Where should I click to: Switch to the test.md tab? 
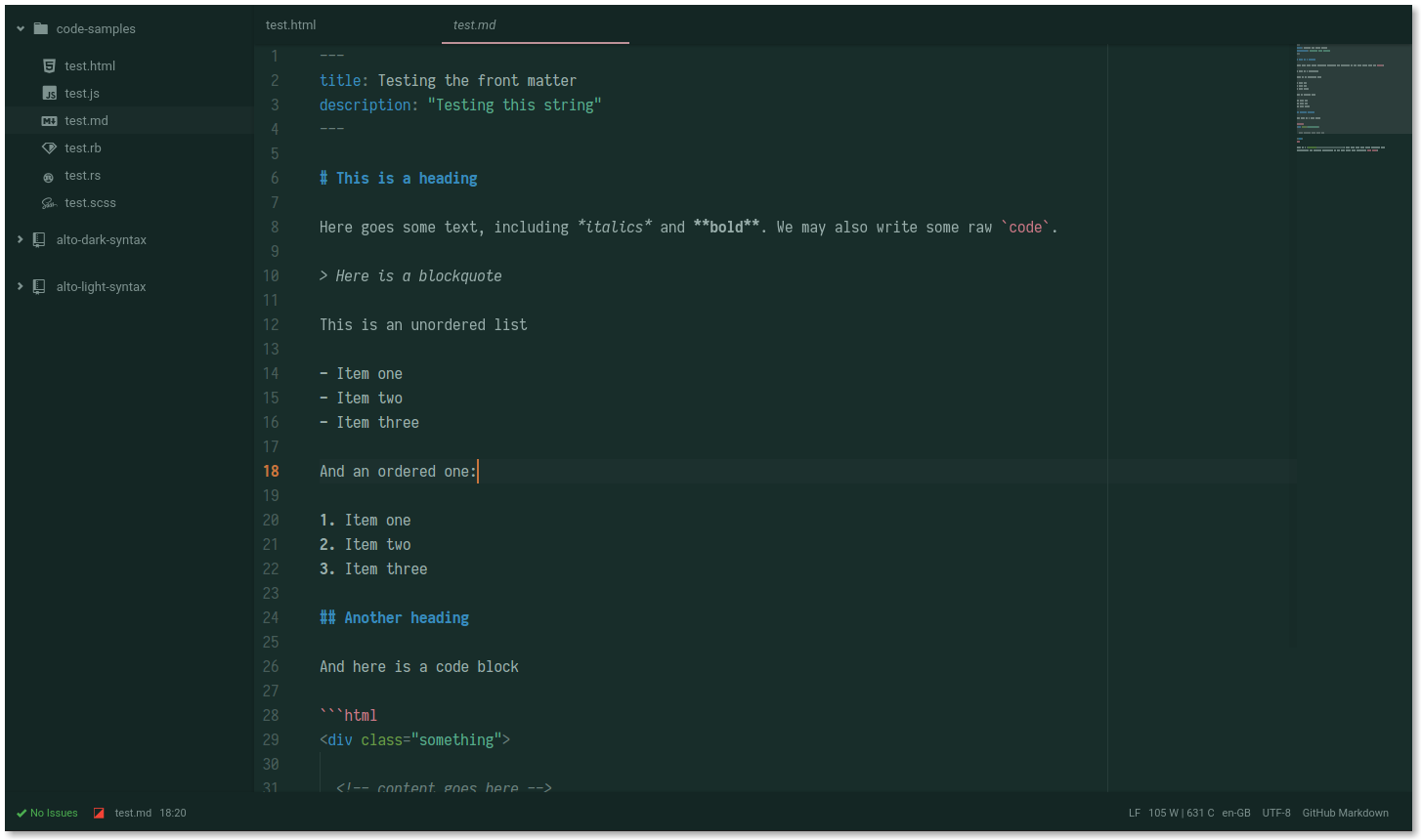536,24
